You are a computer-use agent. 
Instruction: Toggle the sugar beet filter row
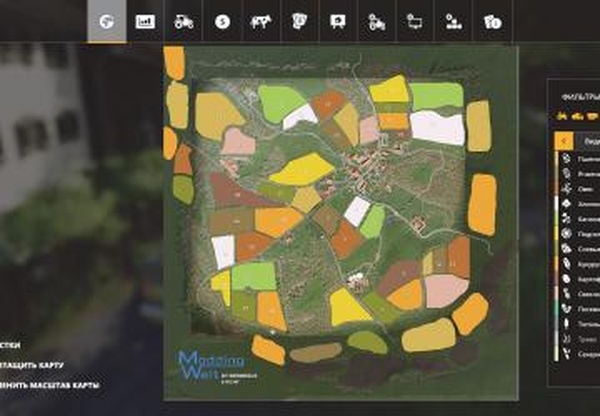(579, 294)
